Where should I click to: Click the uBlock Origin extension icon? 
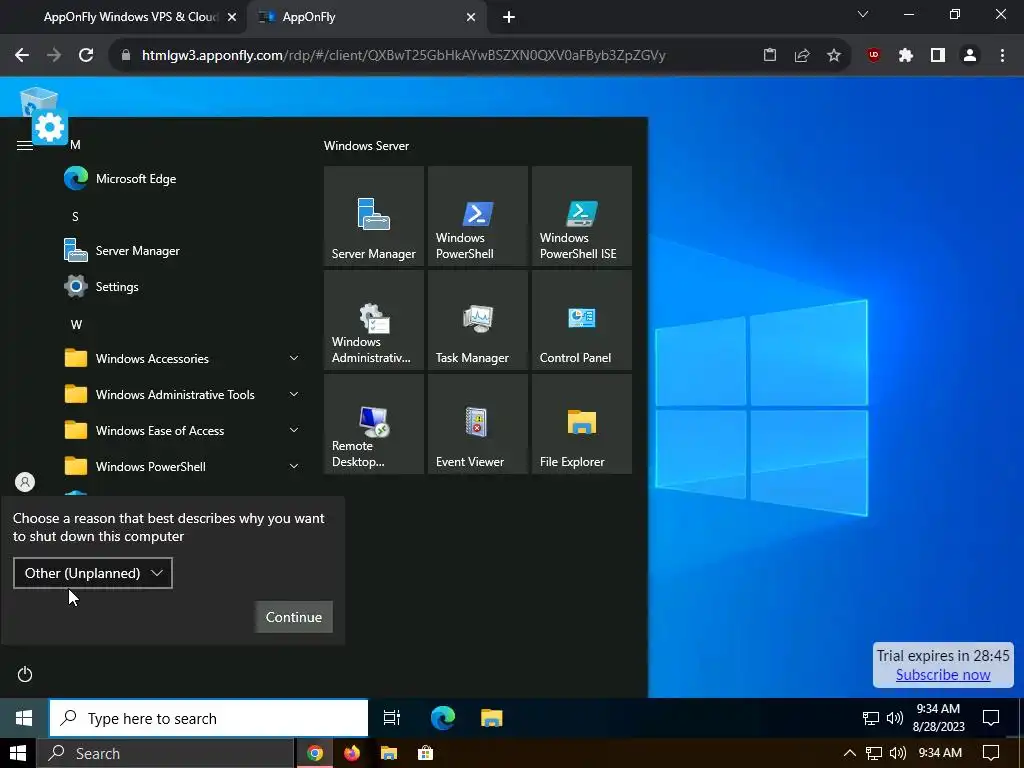tap(874, 56)
